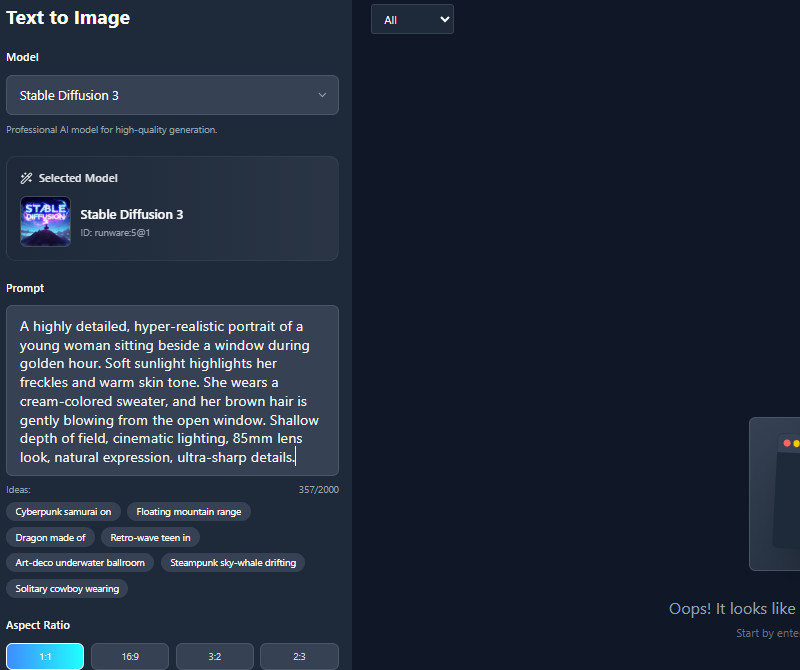Viewport: 800px width, 670px height.
Task: Click the Cyberpunk samurai idea chip
Action: point(63,511)
